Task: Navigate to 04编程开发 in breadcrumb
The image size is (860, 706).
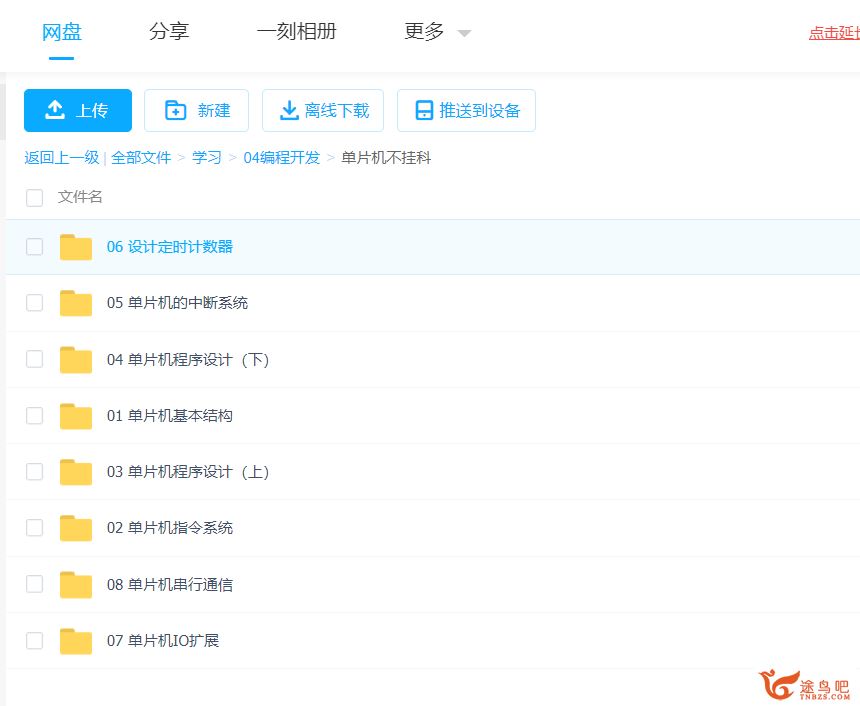Action: point(282,158)
